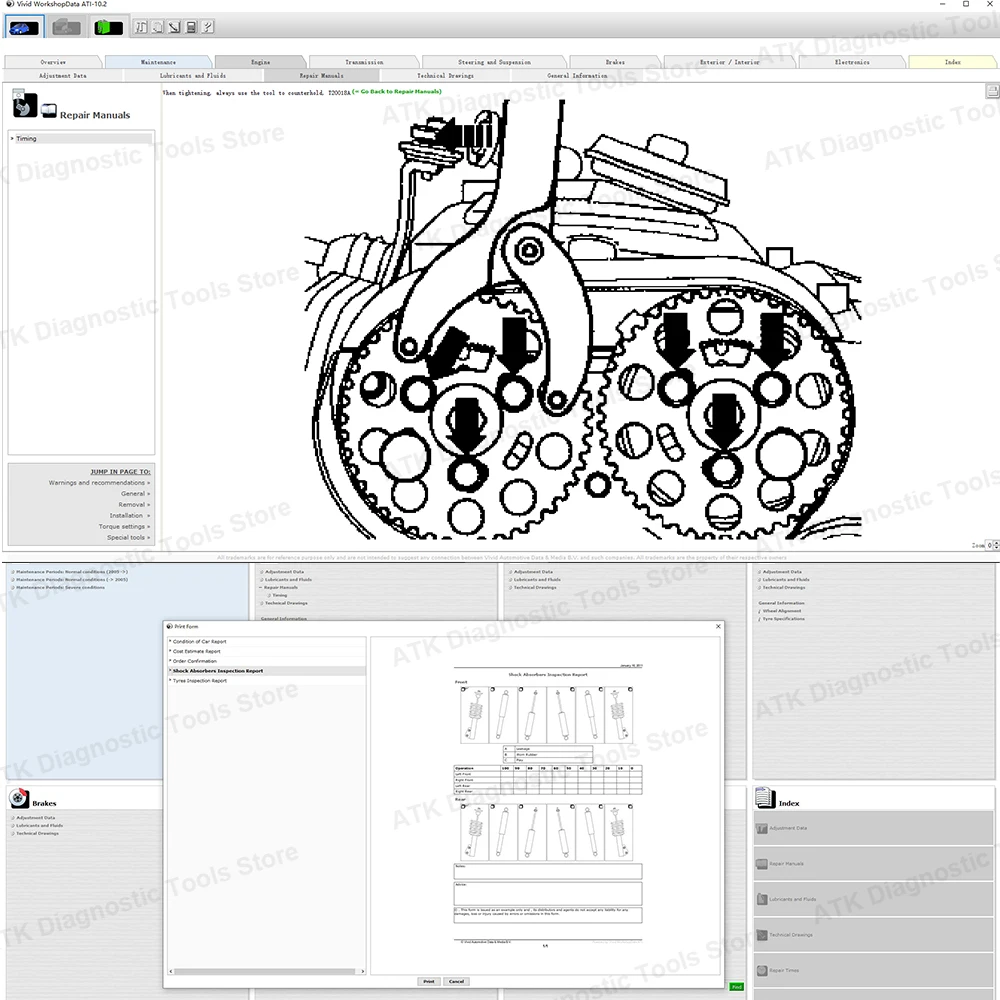Expand the Timing entry in Repair Manuals sidebar

click(81, 138)
